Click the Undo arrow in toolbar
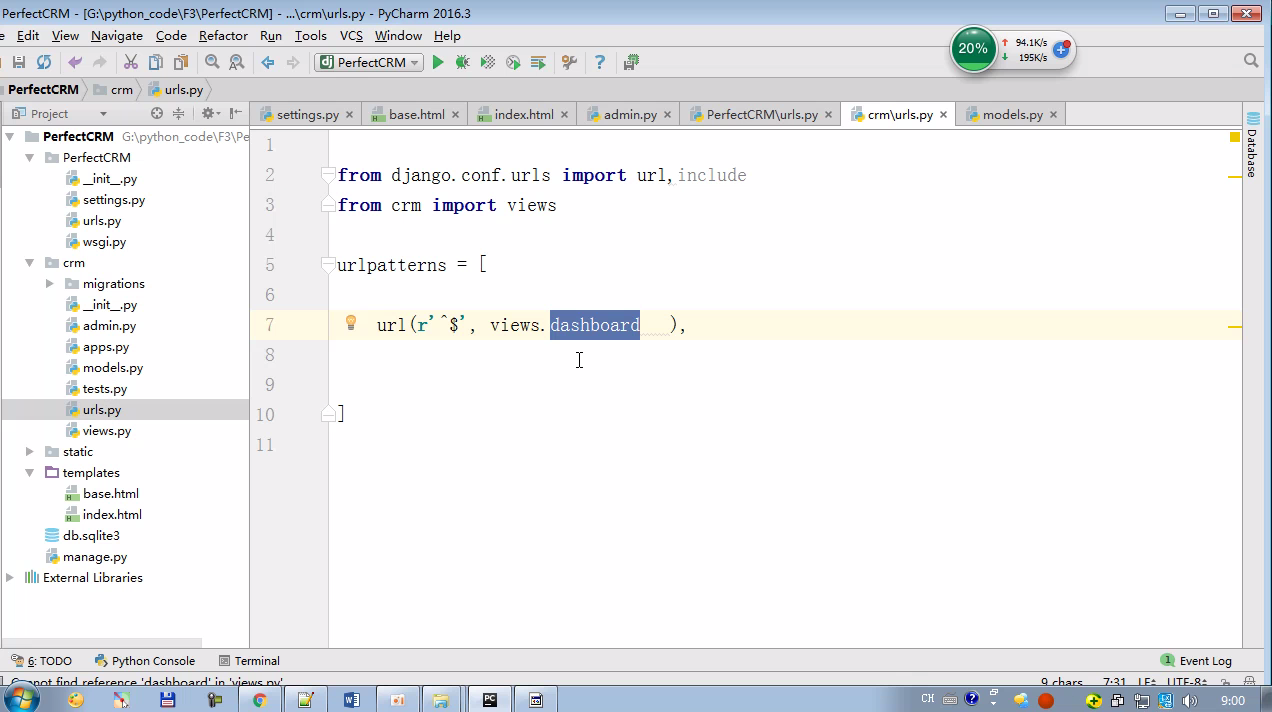 click(x=75, y=62)
